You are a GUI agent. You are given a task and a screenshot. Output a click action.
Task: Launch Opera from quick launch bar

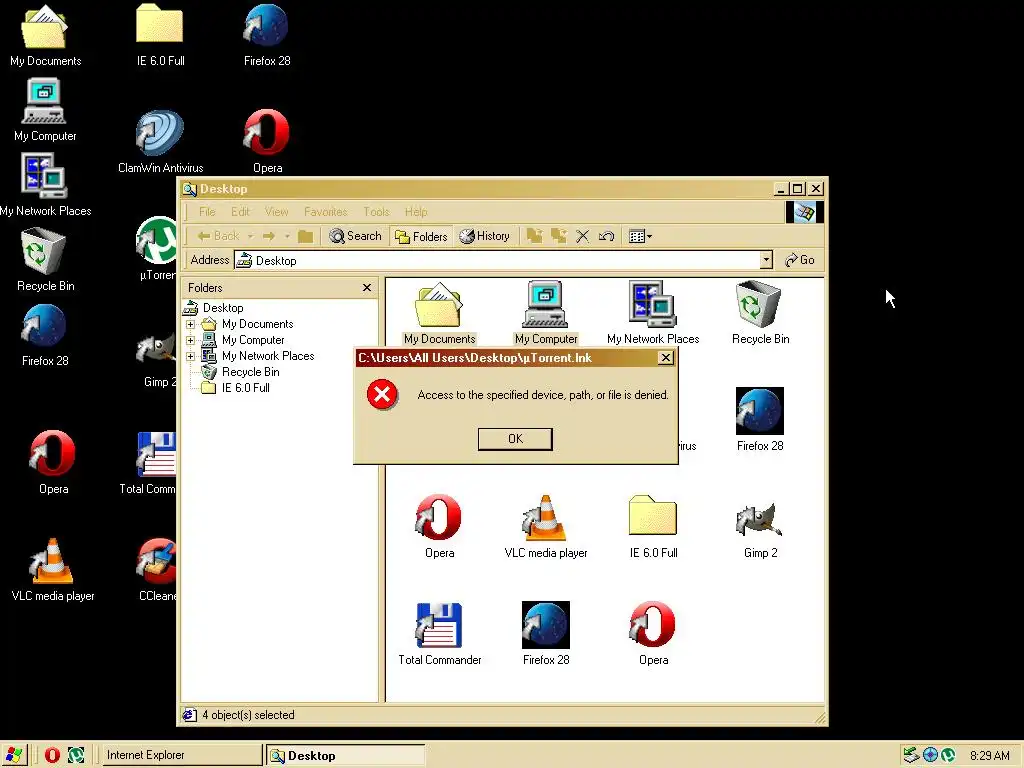pos(52,755)
